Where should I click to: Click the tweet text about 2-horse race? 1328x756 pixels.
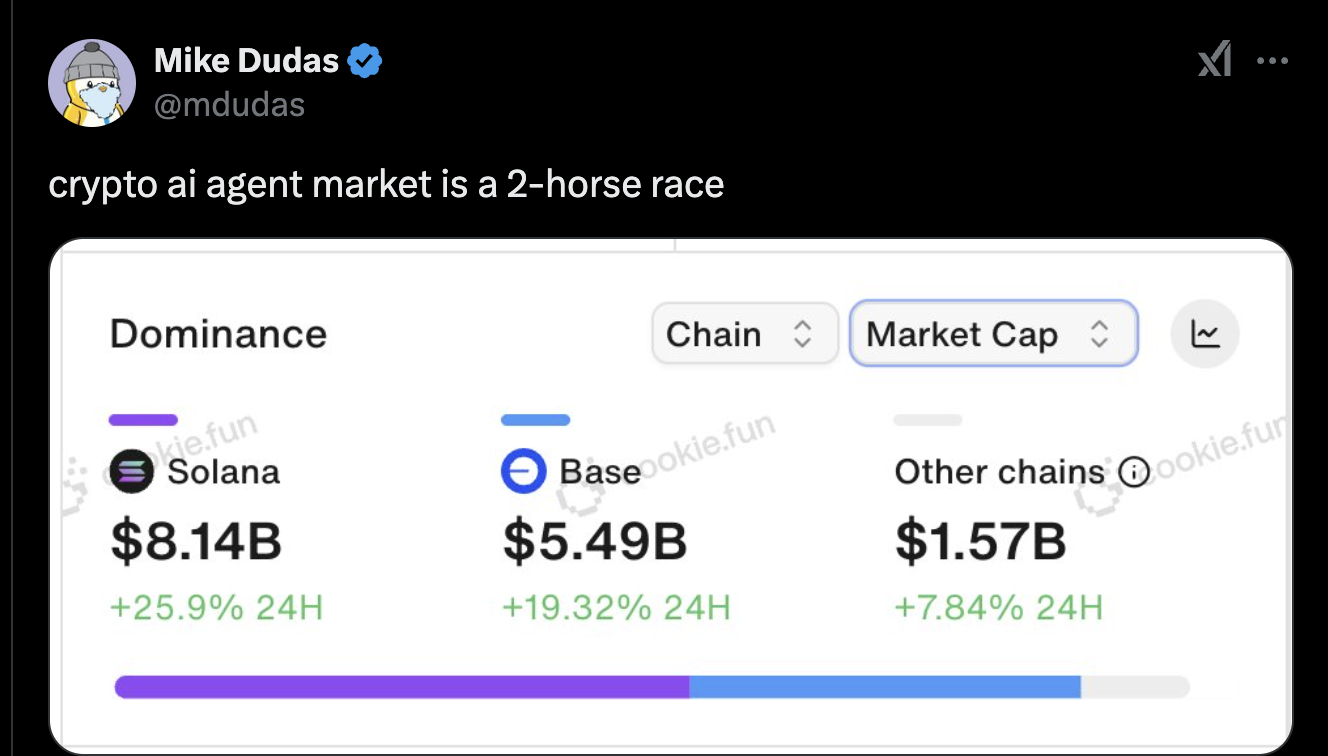click(x=386, y=186)
